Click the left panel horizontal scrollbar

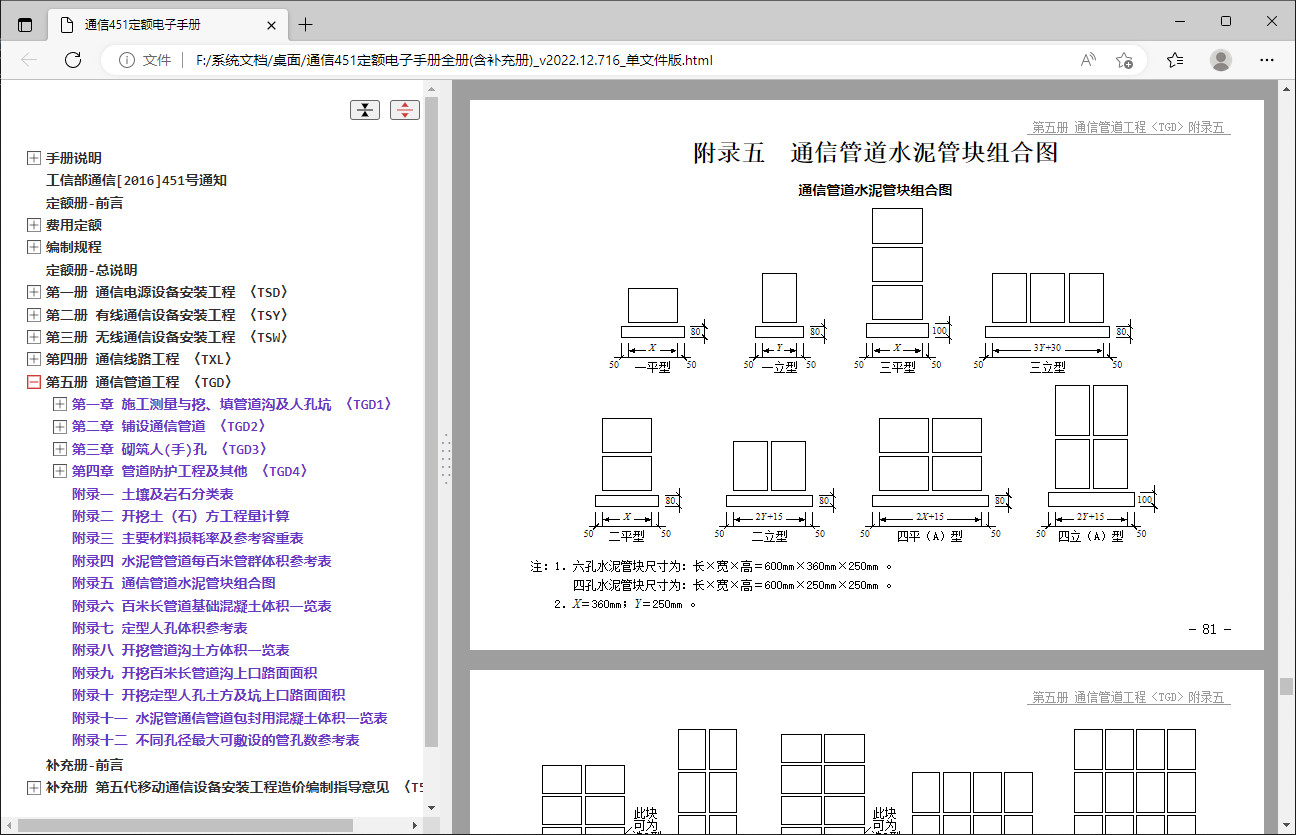click(x=185, y=826)
